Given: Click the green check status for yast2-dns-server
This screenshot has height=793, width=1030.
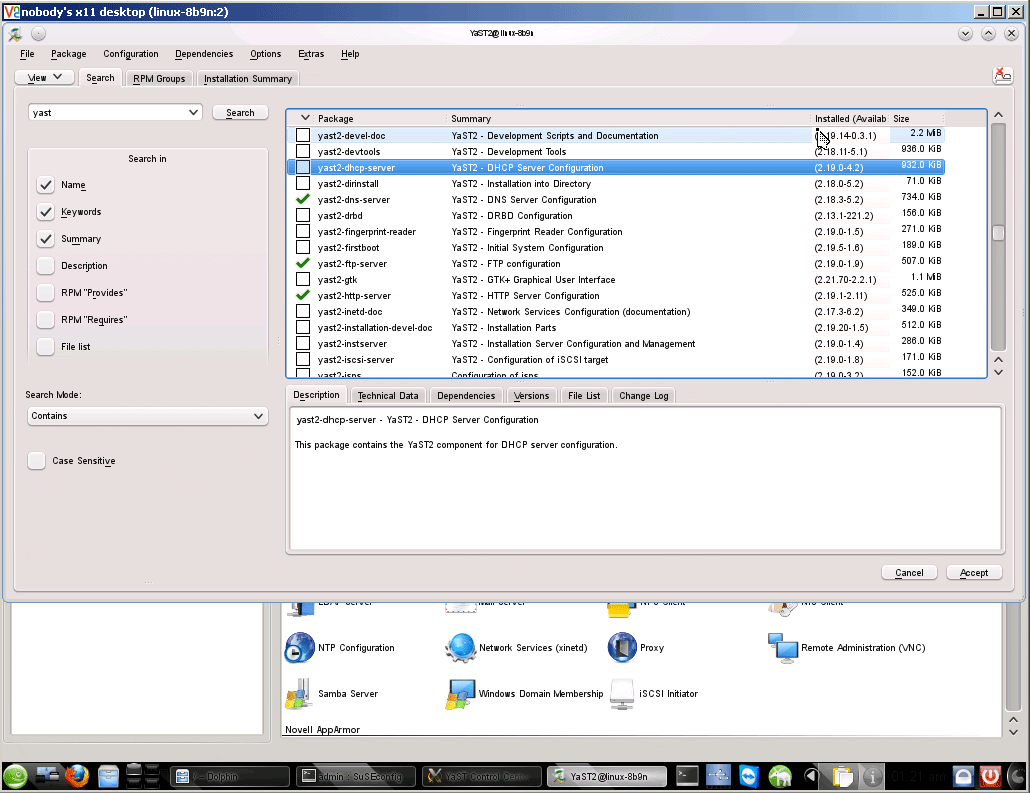Looking at the screenshot, I should (303, 199).
